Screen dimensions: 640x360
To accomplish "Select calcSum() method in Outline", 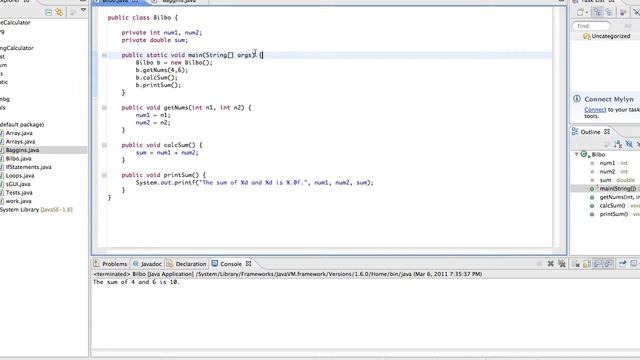I will pyautogui.click(x=620, y=206).
